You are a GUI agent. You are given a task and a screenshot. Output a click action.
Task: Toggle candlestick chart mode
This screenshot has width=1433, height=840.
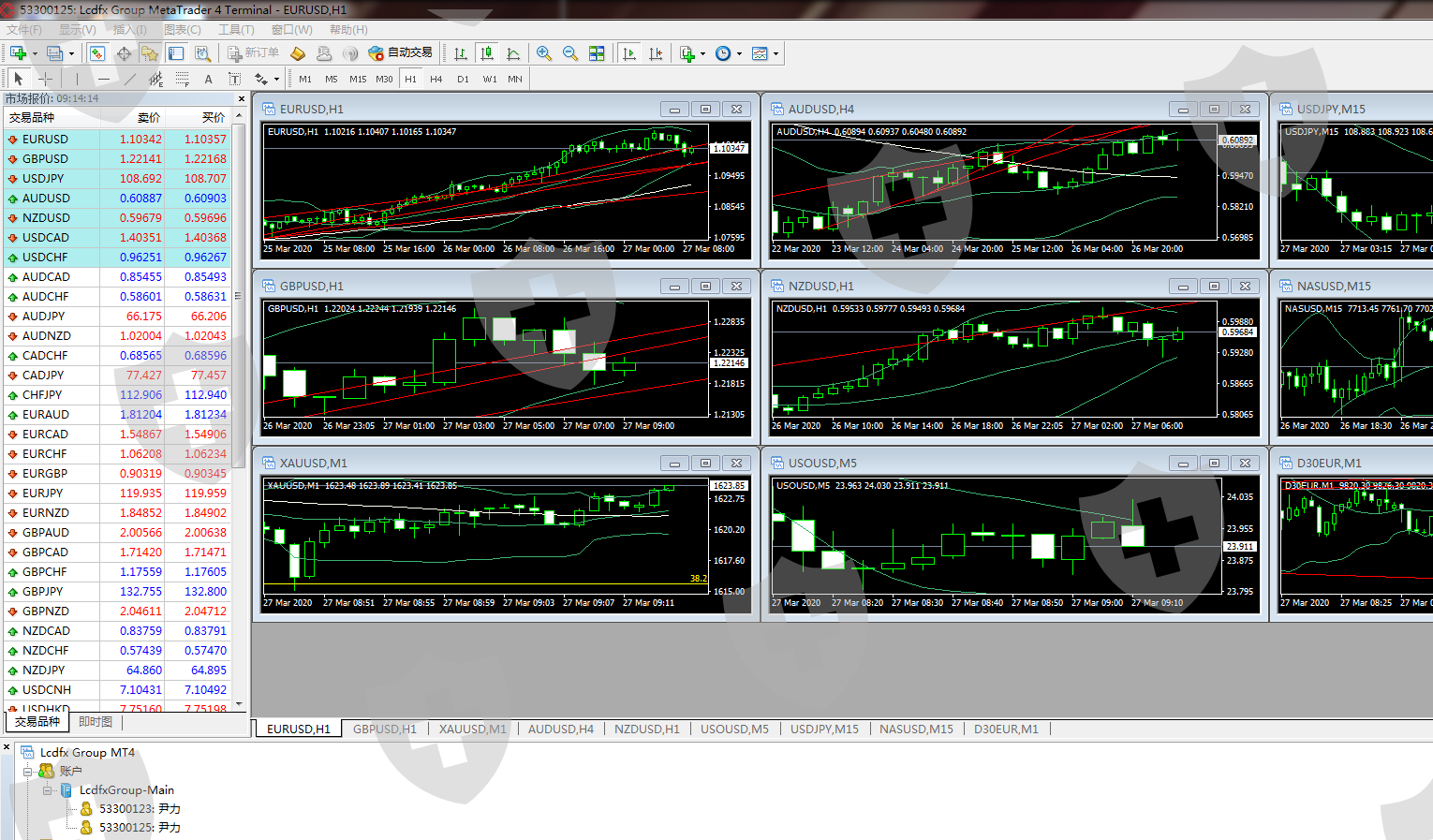tap(487, 53)
